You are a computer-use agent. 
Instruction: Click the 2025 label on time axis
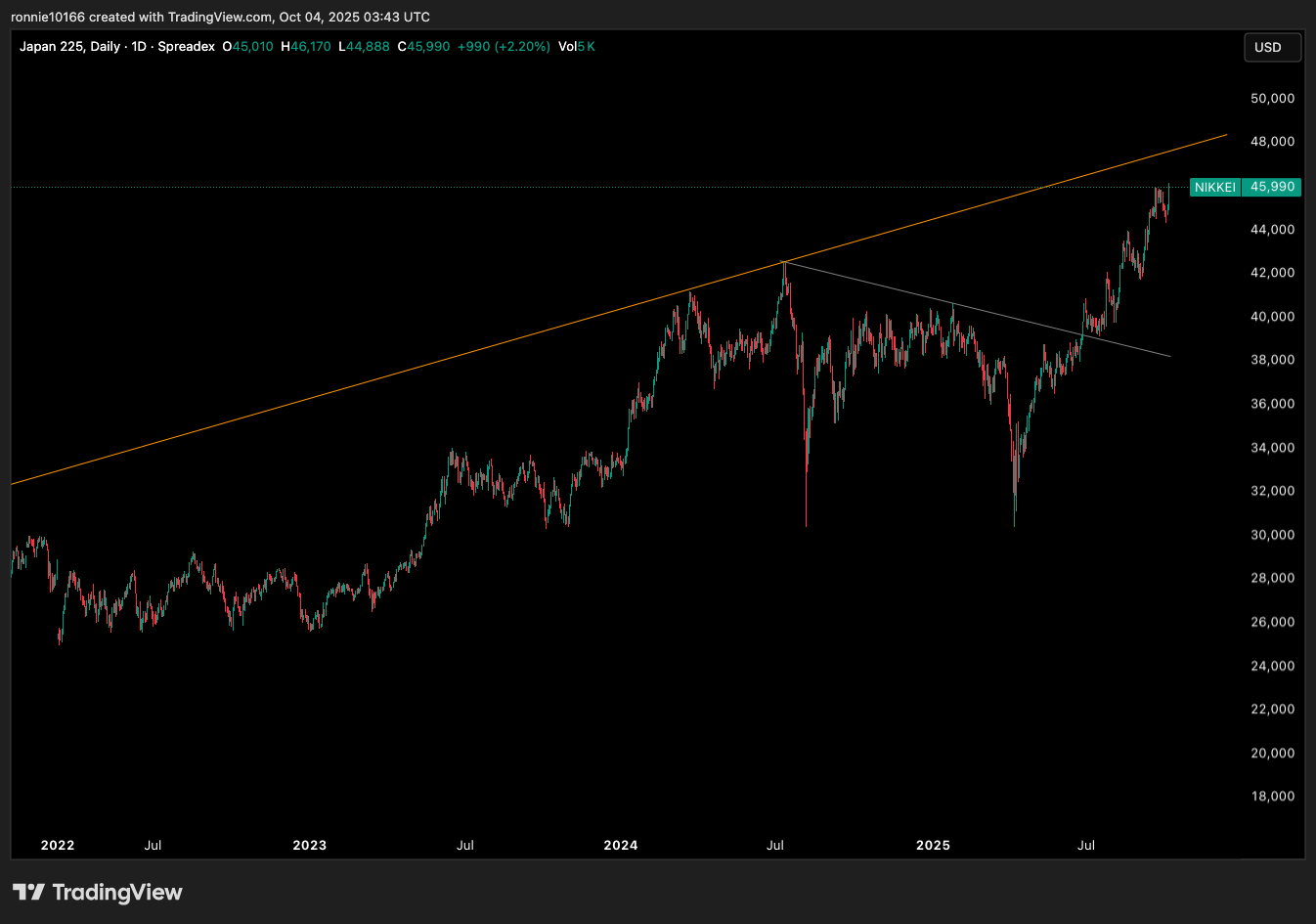click(x=933, y=845)
